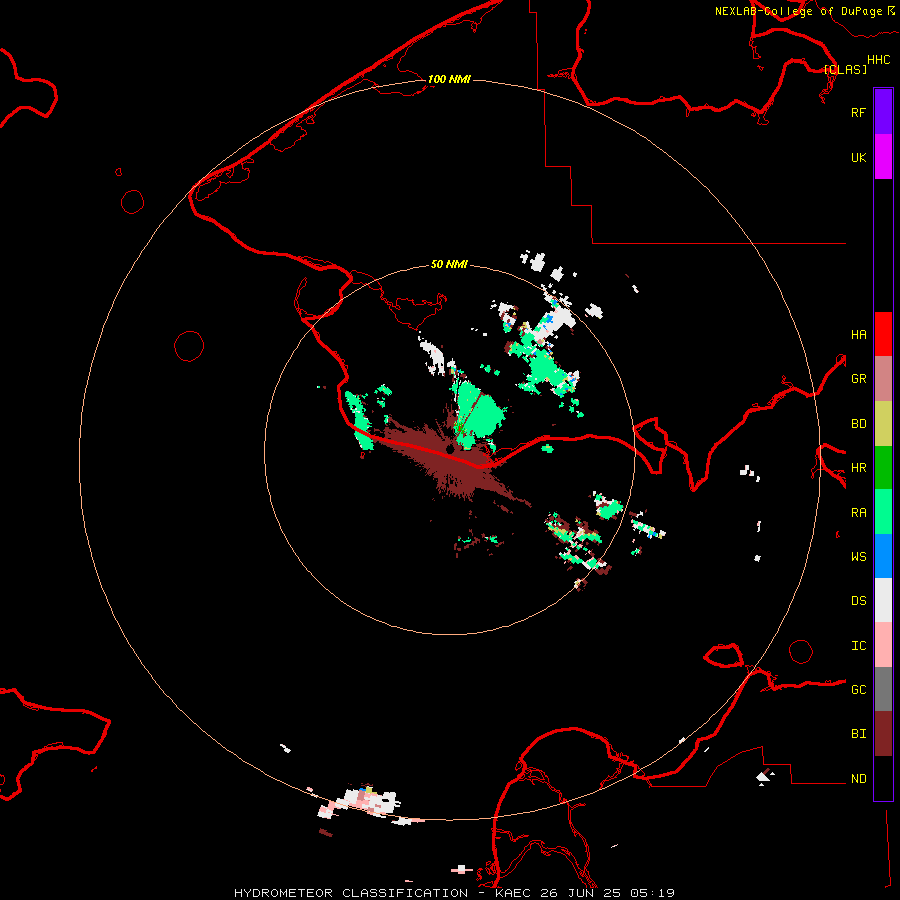Click the "HHC" product code text
The width and height of the screenshot is (900, 900).
tap(879, 60)
